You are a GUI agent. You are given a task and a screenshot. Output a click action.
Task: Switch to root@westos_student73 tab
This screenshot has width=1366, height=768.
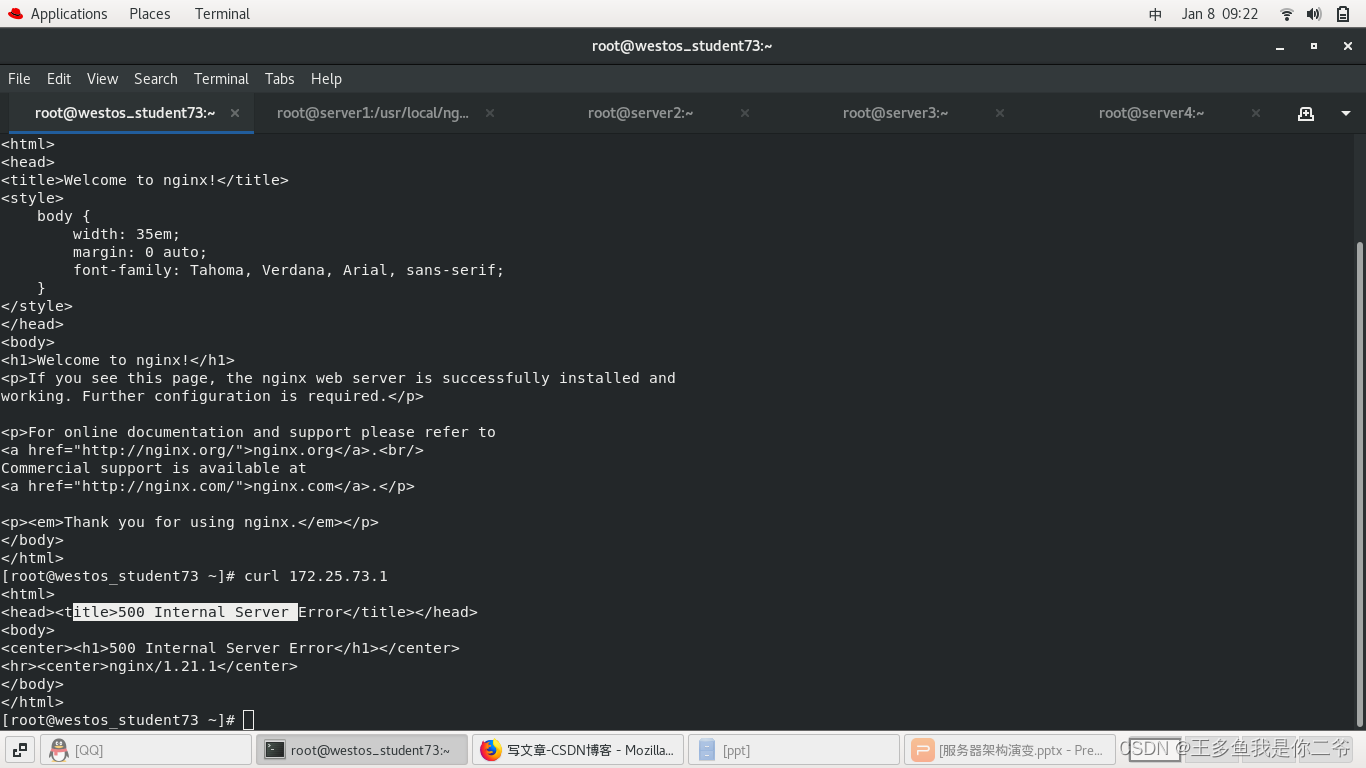[x=125, y=113]
